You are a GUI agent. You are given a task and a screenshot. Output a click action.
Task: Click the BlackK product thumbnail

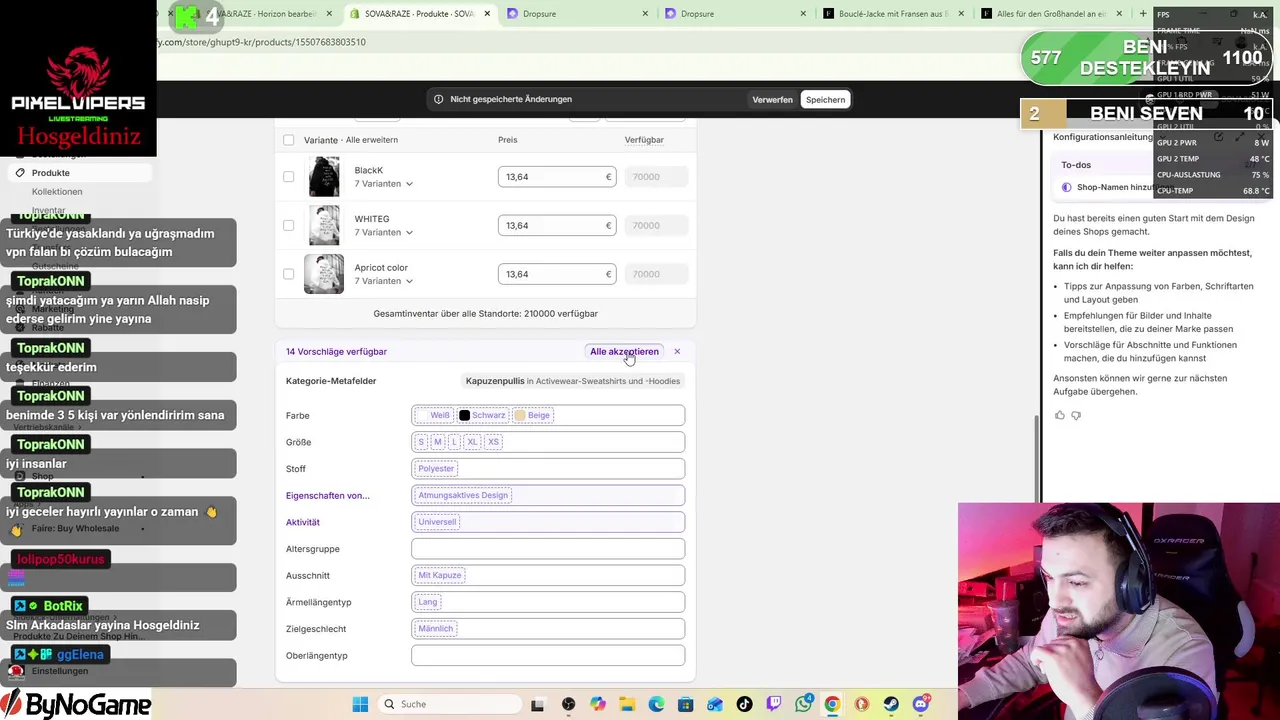(x=324, y=176)
